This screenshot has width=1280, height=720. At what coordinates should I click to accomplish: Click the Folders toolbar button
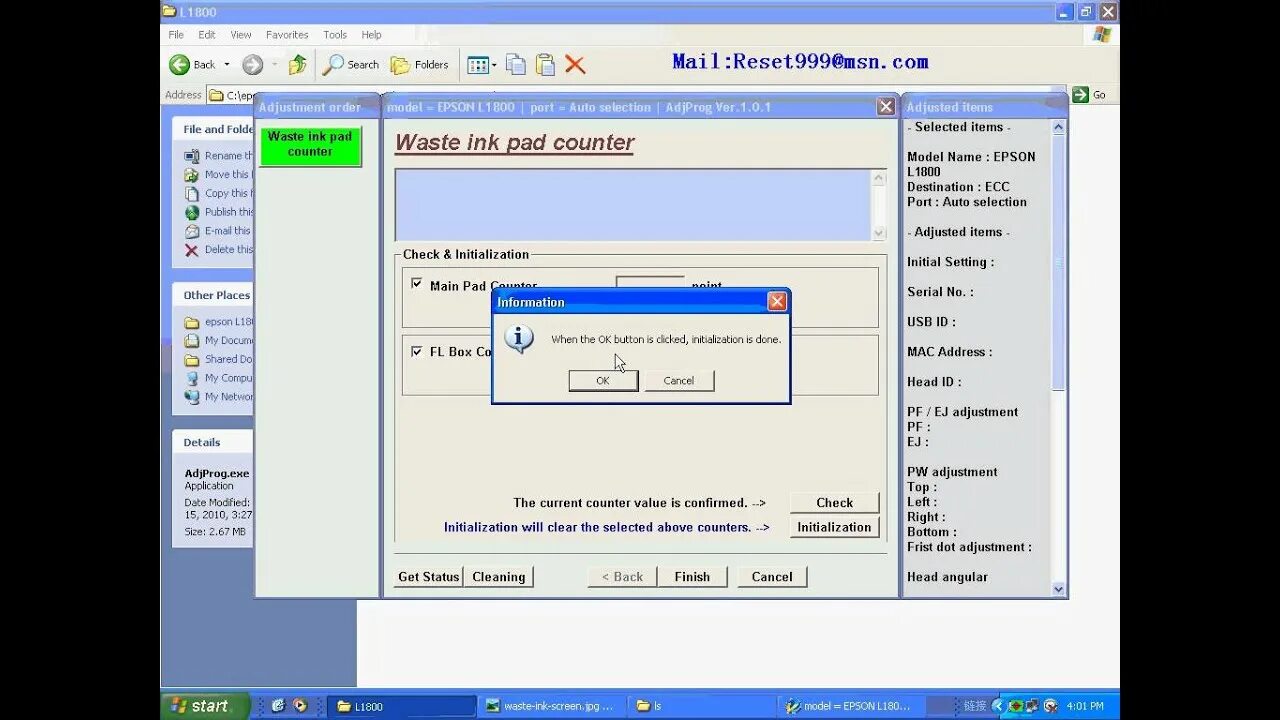click(419, 65)
